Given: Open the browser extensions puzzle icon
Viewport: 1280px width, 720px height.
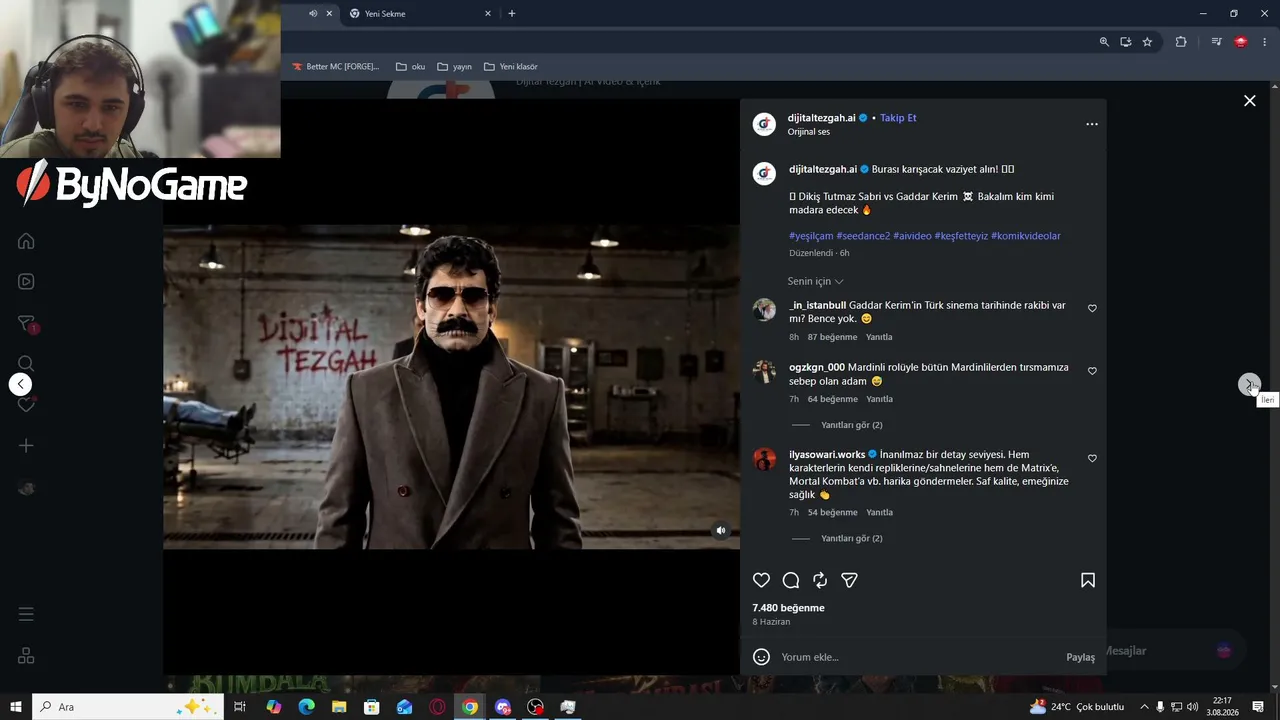Looking at the screenshot, I should [x=1181, y=42].
